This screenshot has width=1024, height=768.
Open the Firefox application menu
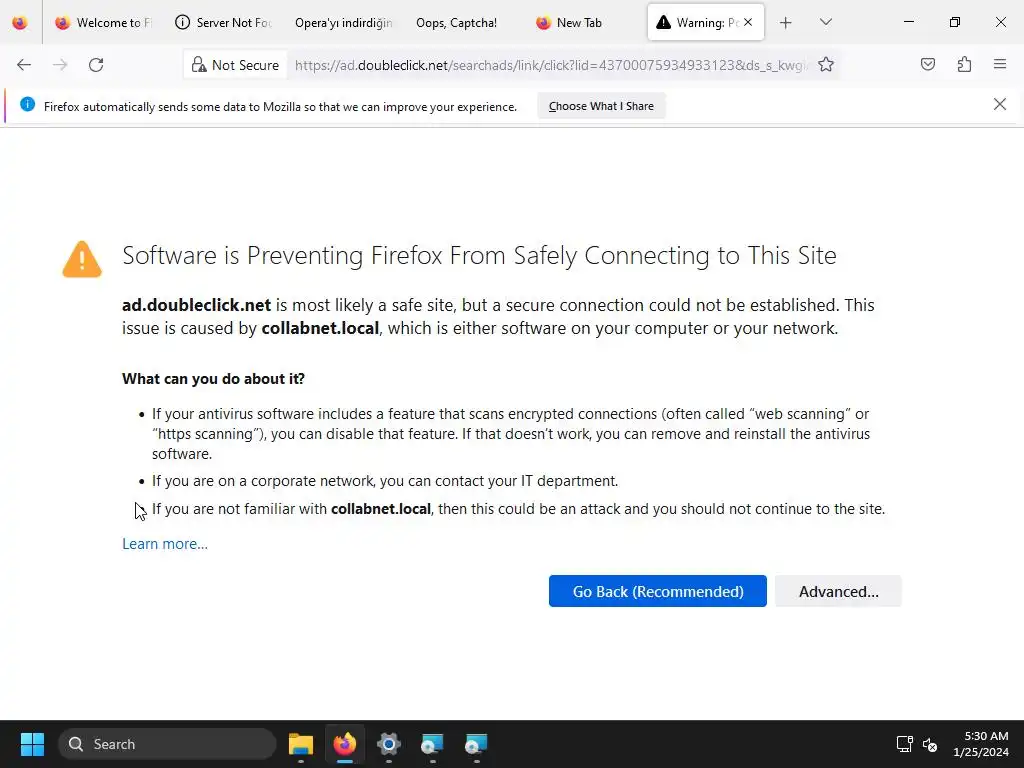point(1000,65)
